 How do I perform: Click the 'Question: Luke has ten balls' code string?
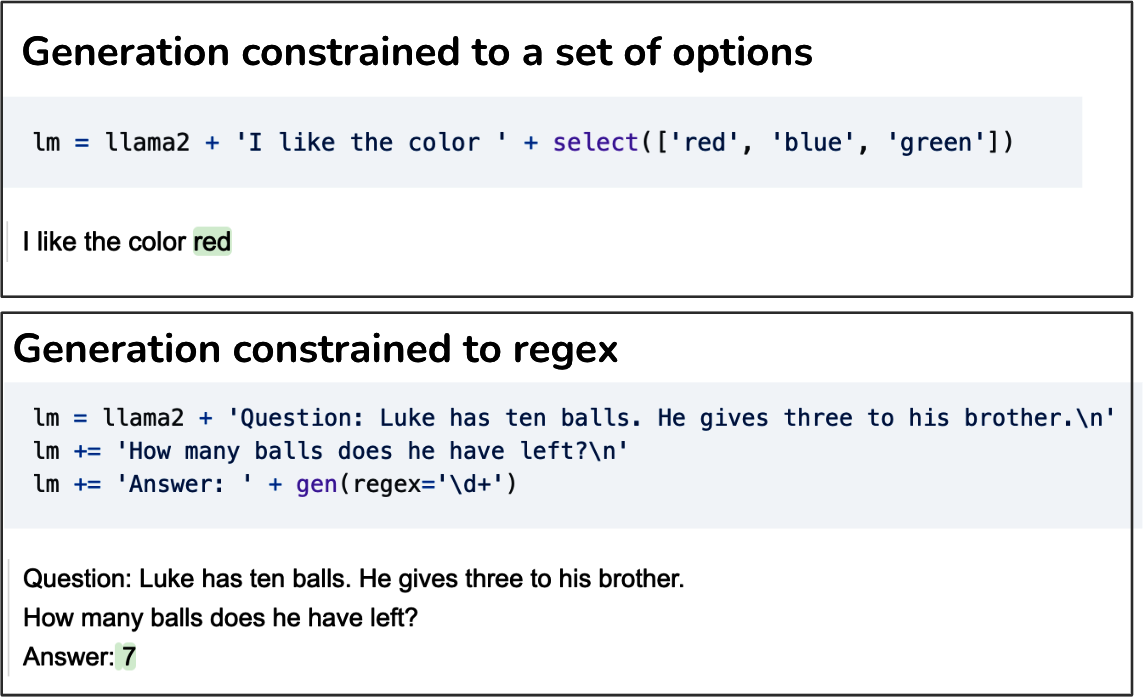click(x=676, y=417)
